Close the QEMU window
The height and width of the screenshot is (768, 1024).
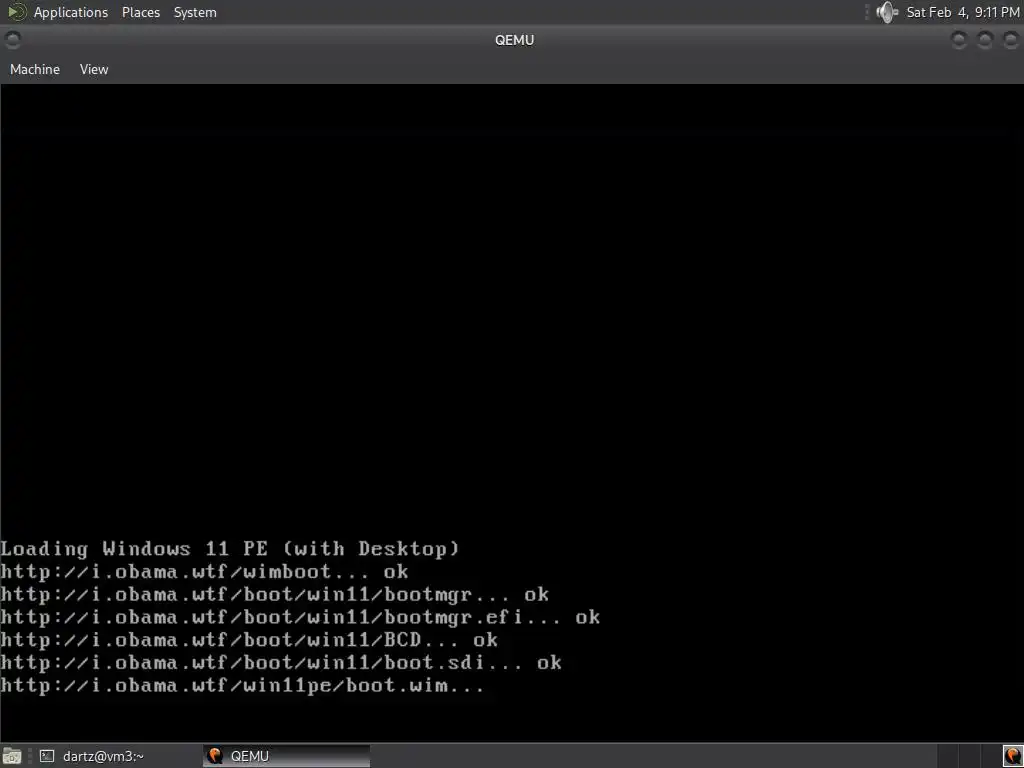click(1010, 40)
